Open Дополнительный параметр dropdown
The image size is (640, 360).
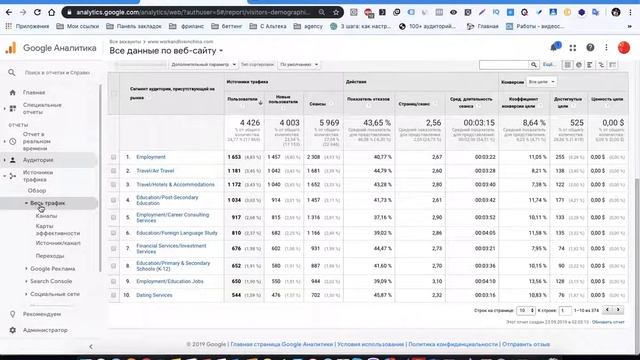pos(204,64)
